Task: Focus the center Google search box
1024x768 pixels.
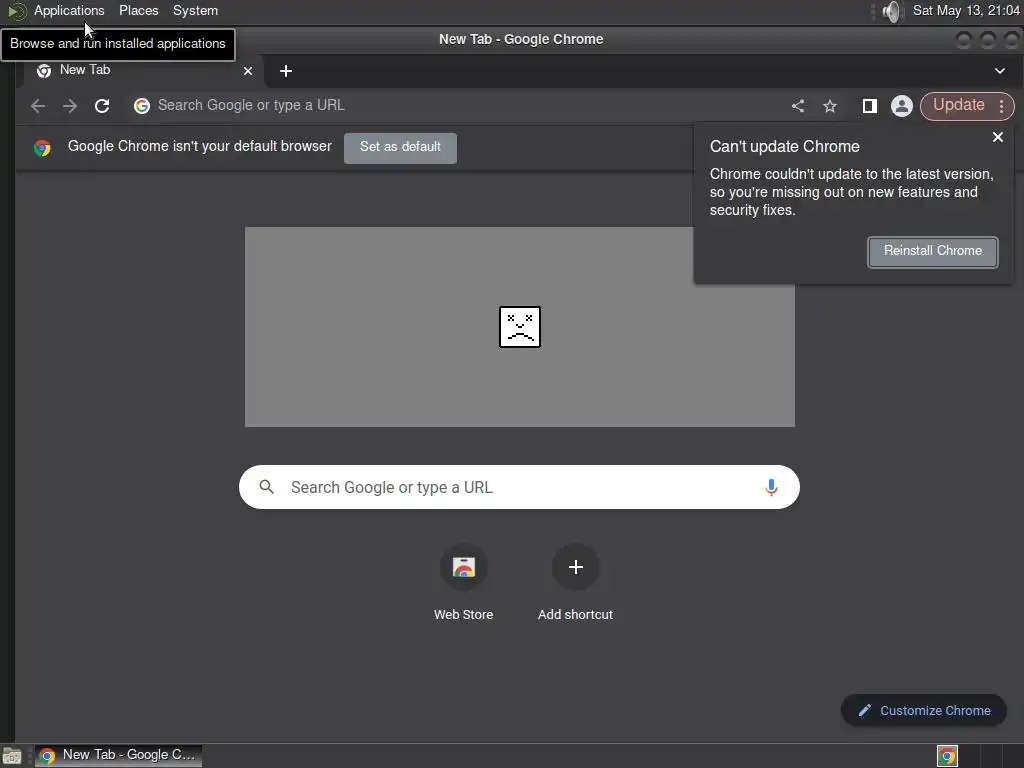Action: pos(519,487)
